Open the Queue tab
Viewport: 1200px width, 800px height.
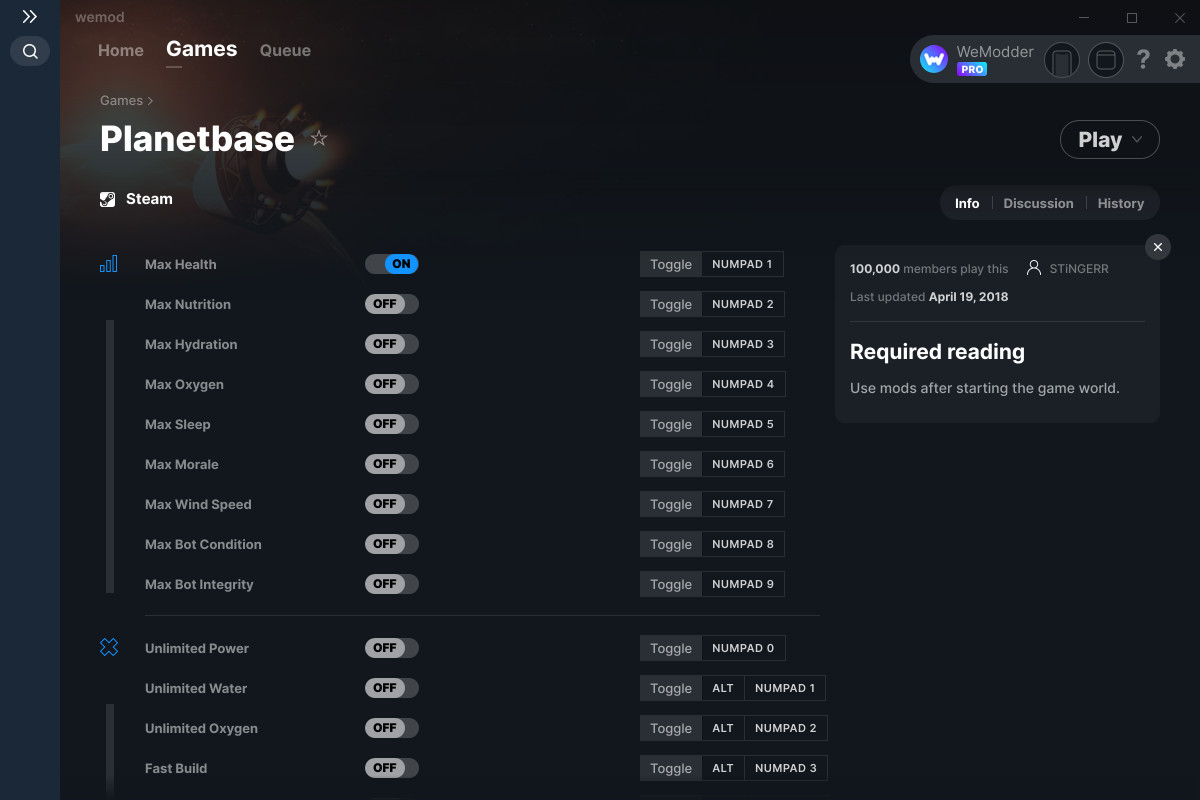pyautogui.click(x=285, y=50)
